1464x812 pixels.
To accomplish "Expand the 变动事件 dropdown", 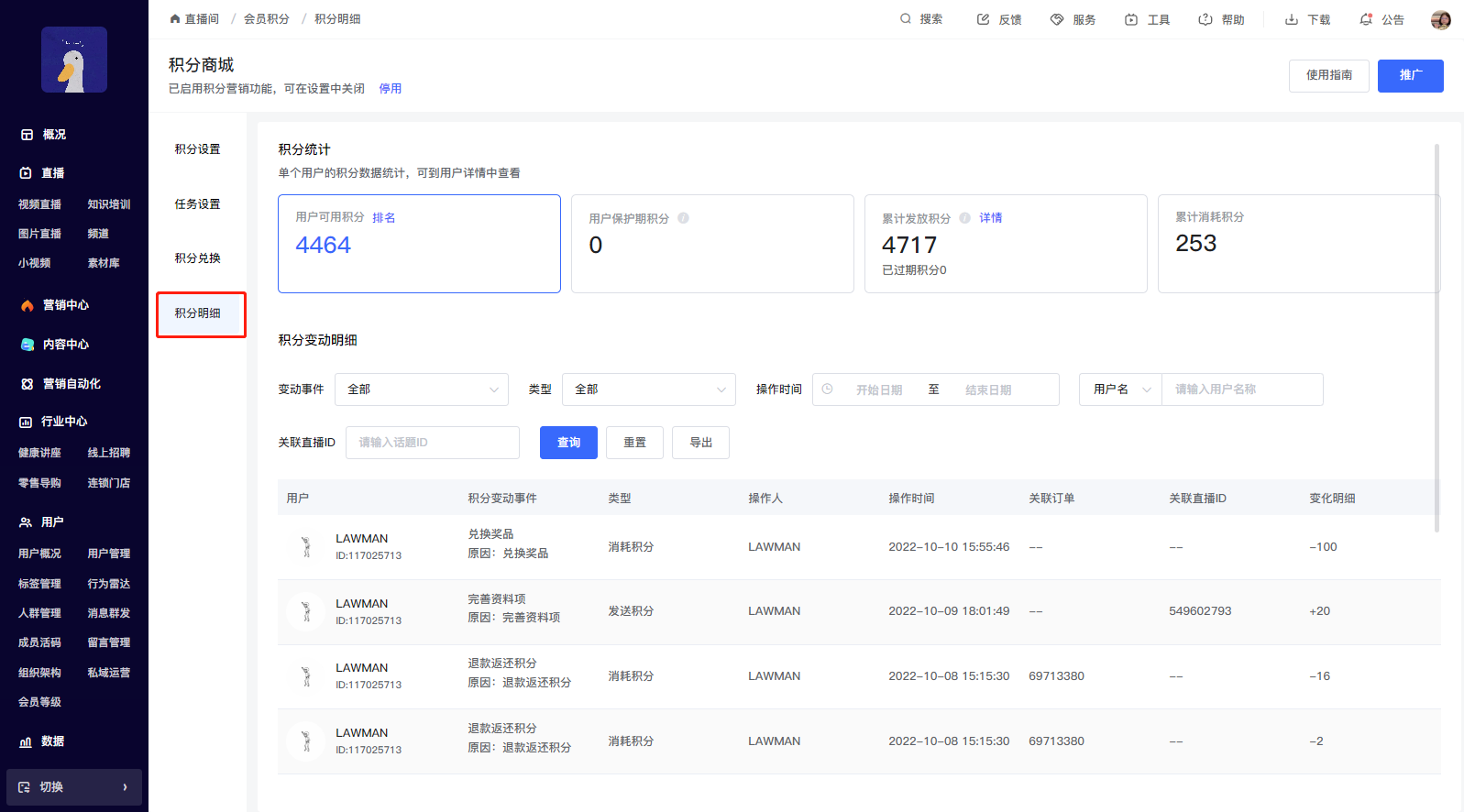I will (x=422, y=390).
